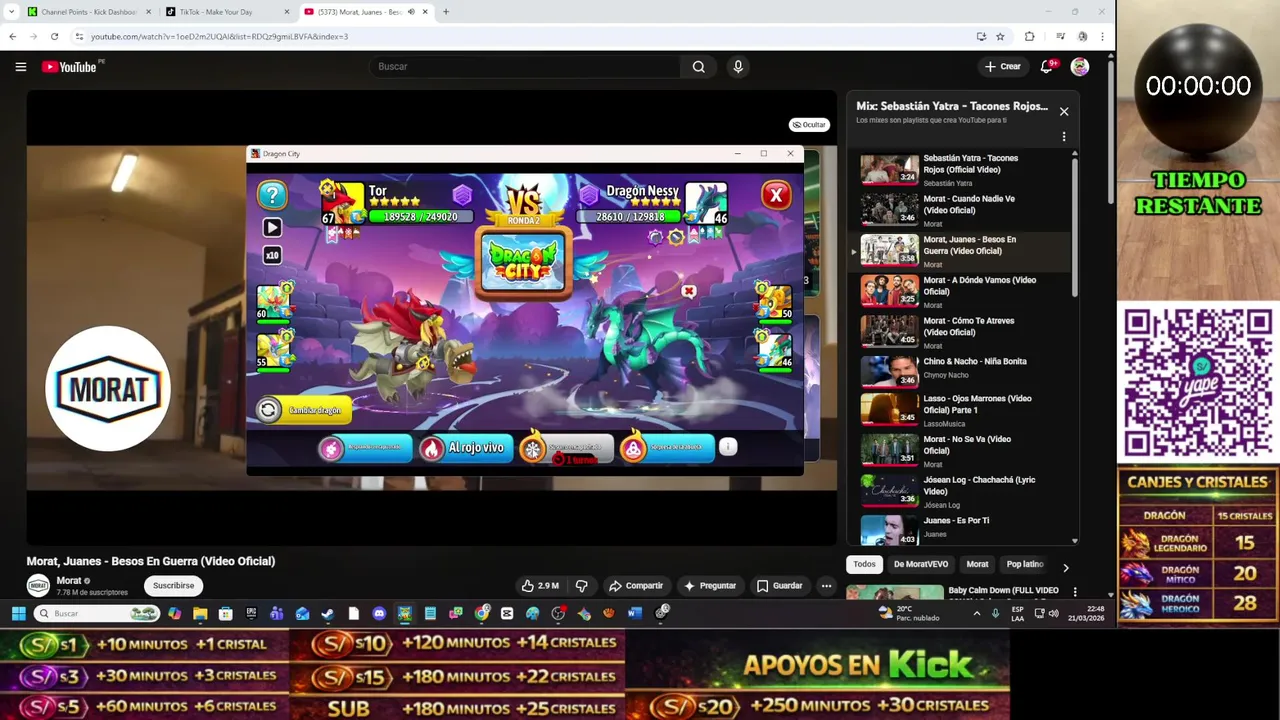Start voice search with microphone icon
Image resolution: width=1280 pixels, height=720 pixels.
click(738, 67)
